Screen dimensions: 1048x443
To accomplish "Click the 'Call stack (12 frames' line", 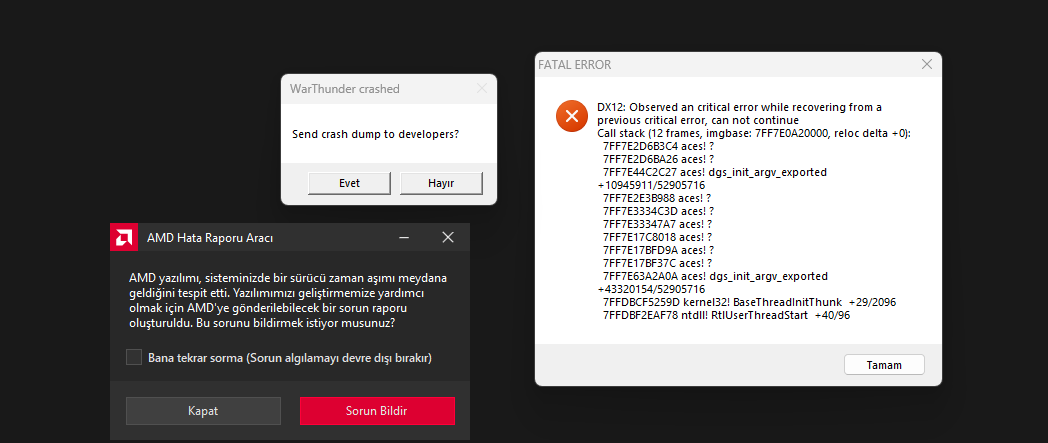I will (754, 133).
